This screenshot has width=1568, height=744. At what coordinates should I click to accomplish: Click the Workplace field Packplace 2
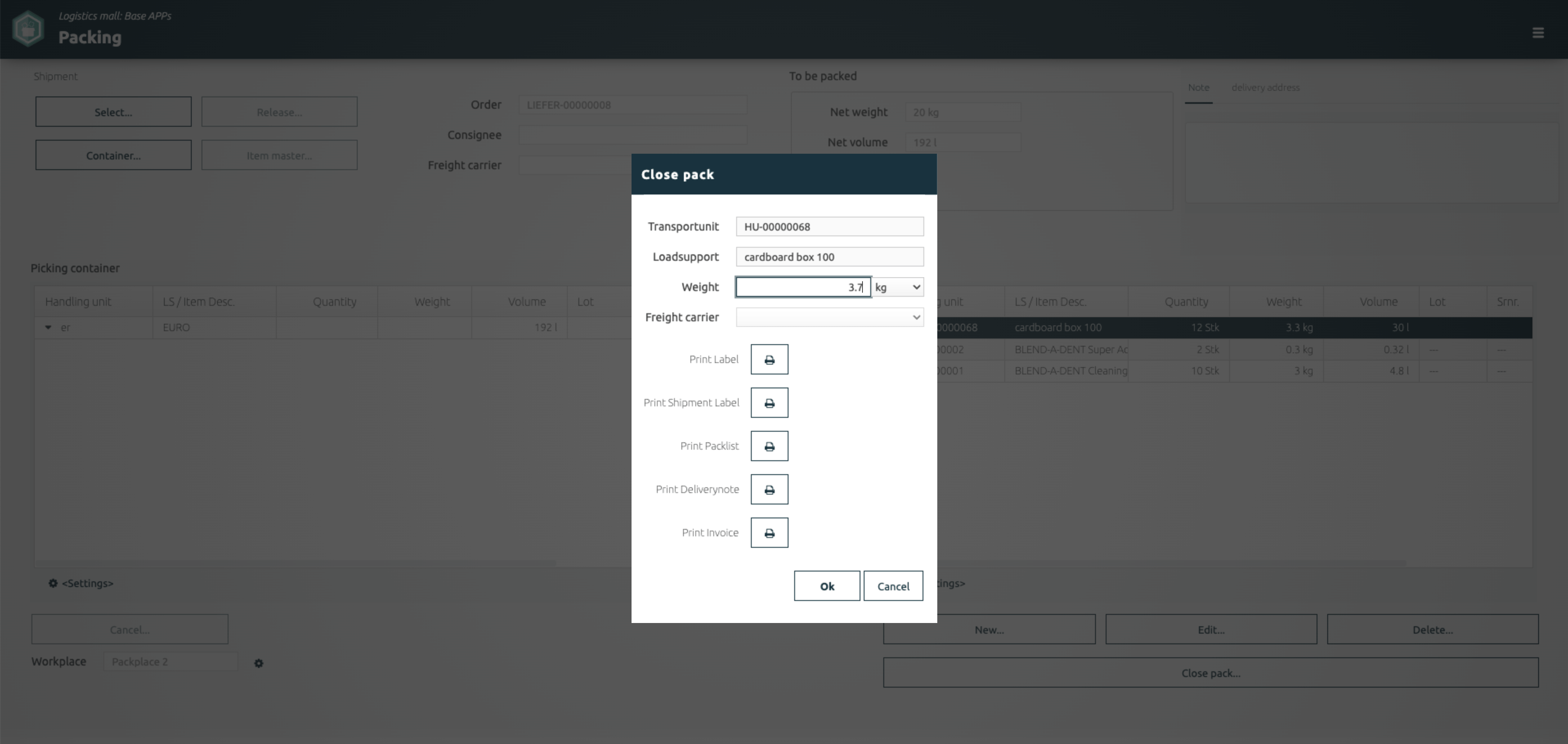[x=170, y=662]
